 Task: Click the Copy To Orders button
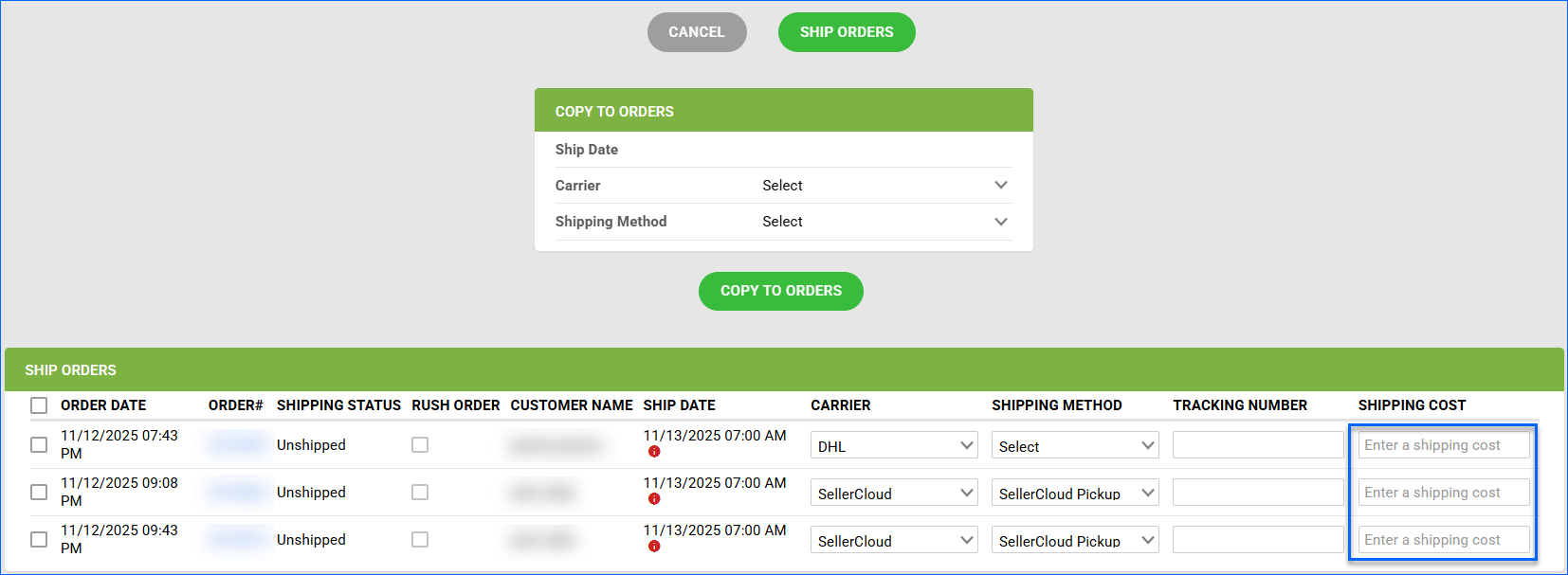click(x=780, y=291)
